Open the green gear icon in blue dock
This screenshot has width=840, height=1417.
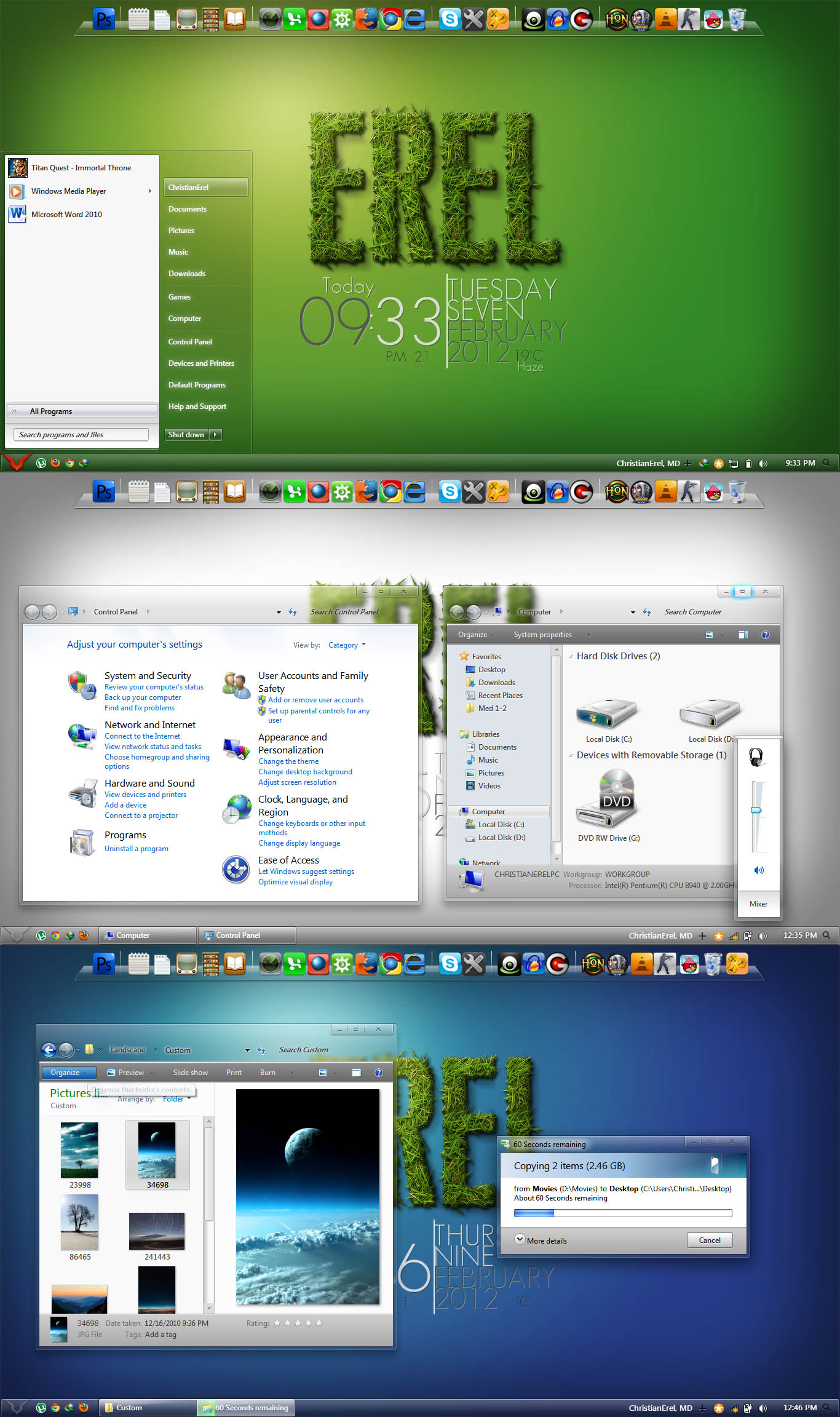point(342,964)
